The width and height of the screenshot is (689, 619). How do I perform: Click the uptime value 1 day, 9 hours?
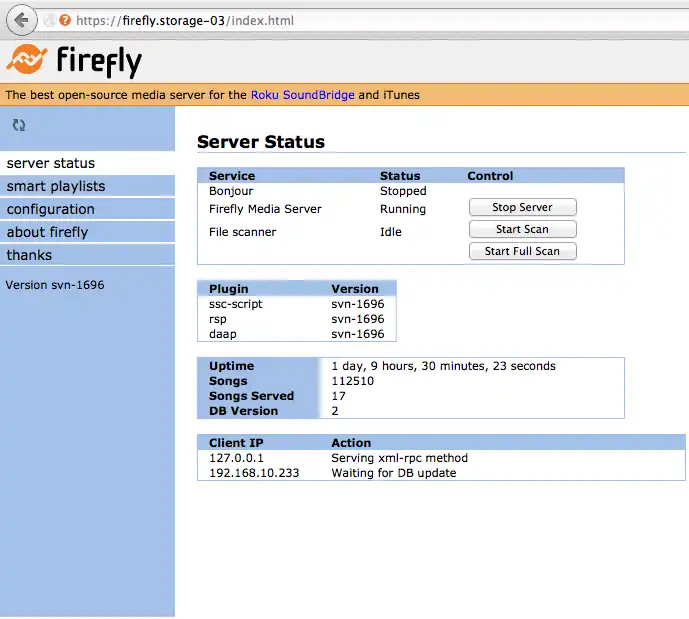(x=443, y=366)
